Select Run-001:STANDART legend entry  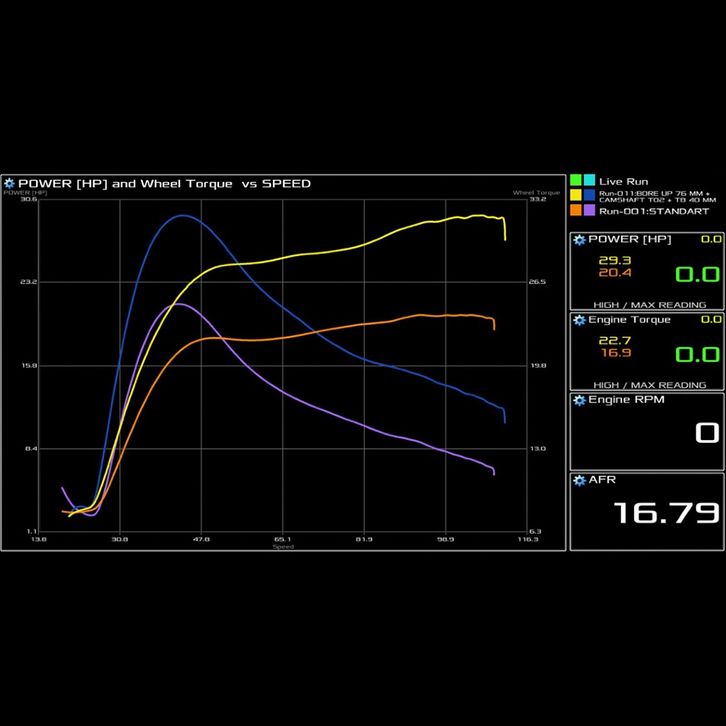click(653, 211)
